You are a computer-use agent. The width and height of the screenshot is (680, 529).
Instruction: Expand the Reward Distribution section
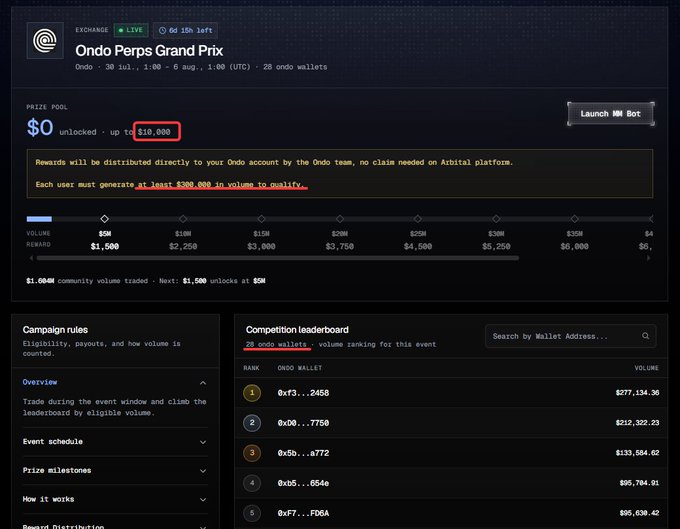pyautogui.click(x=115, y=526)
